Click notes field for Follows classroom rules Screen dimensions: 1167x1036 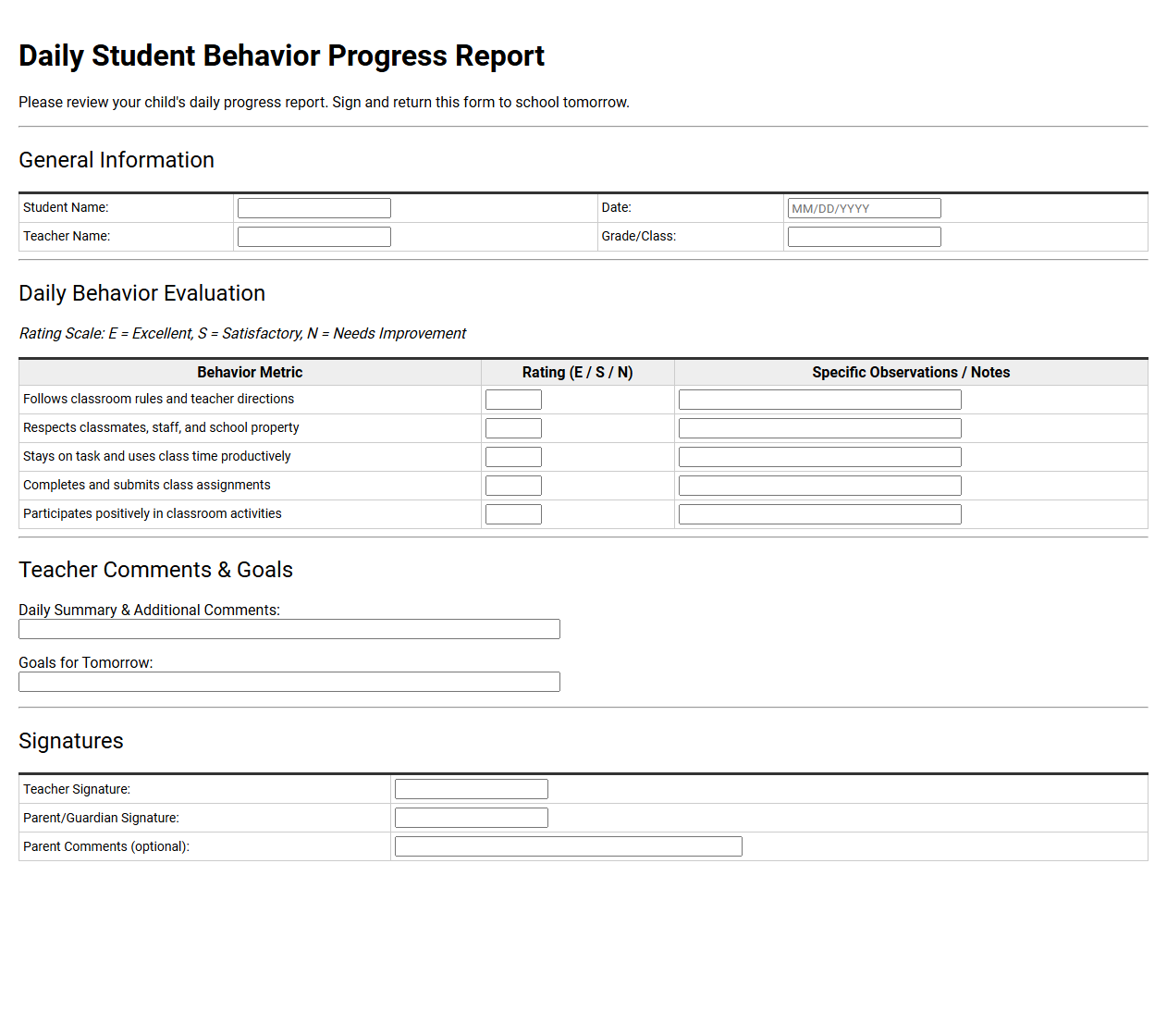pos(820,400)
